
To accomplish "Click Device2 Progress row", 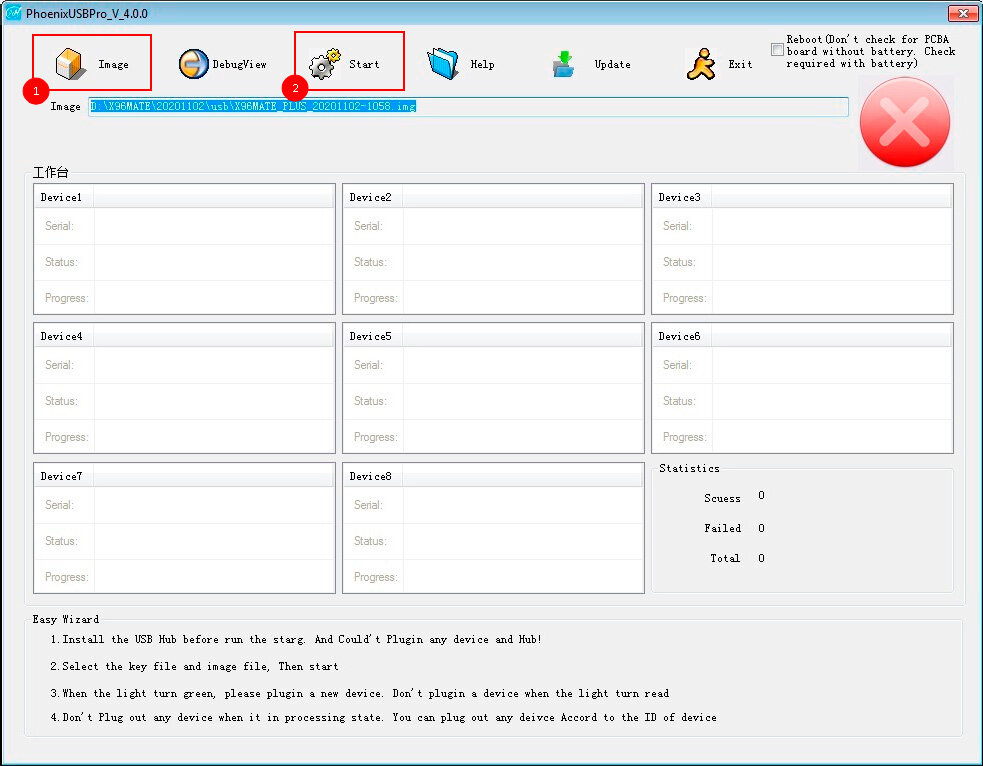I will (x=493, y=298).
